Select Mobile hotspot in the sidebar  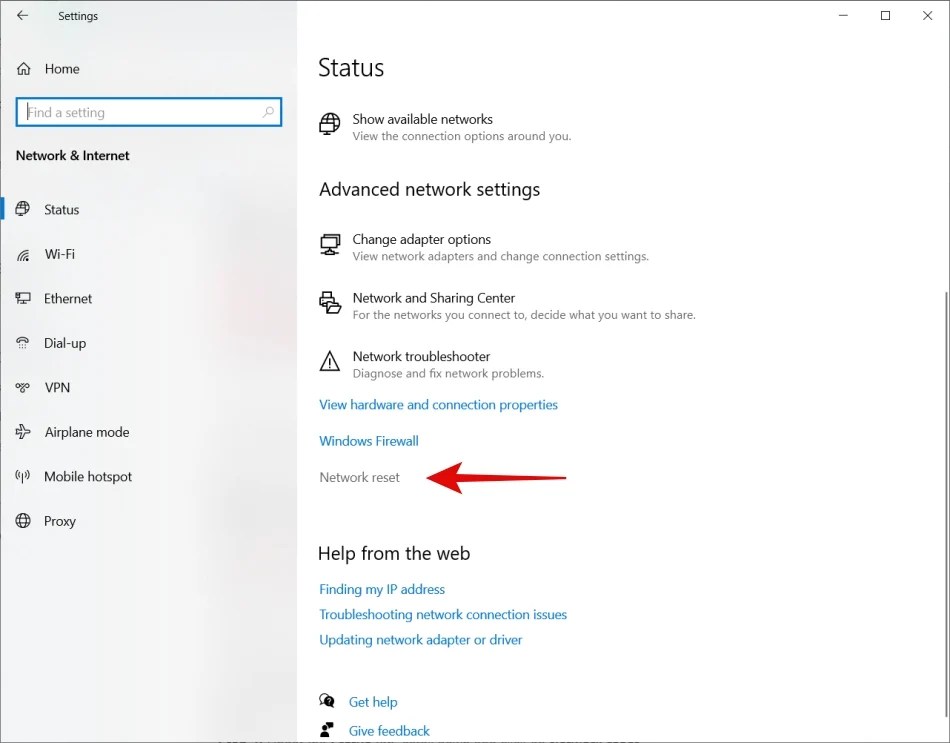88,476
